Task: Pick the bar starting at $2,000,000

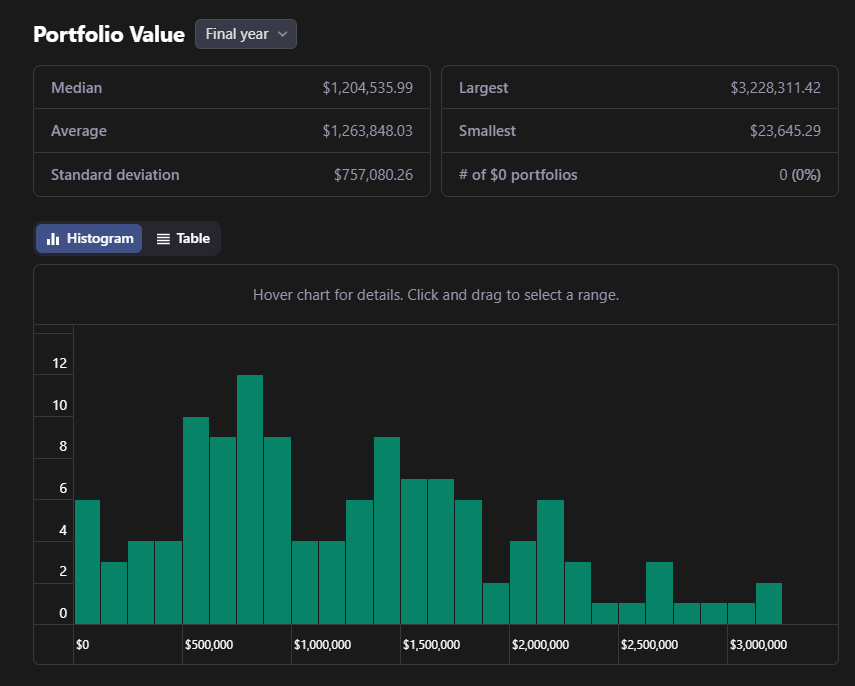Action: (523, 582)
